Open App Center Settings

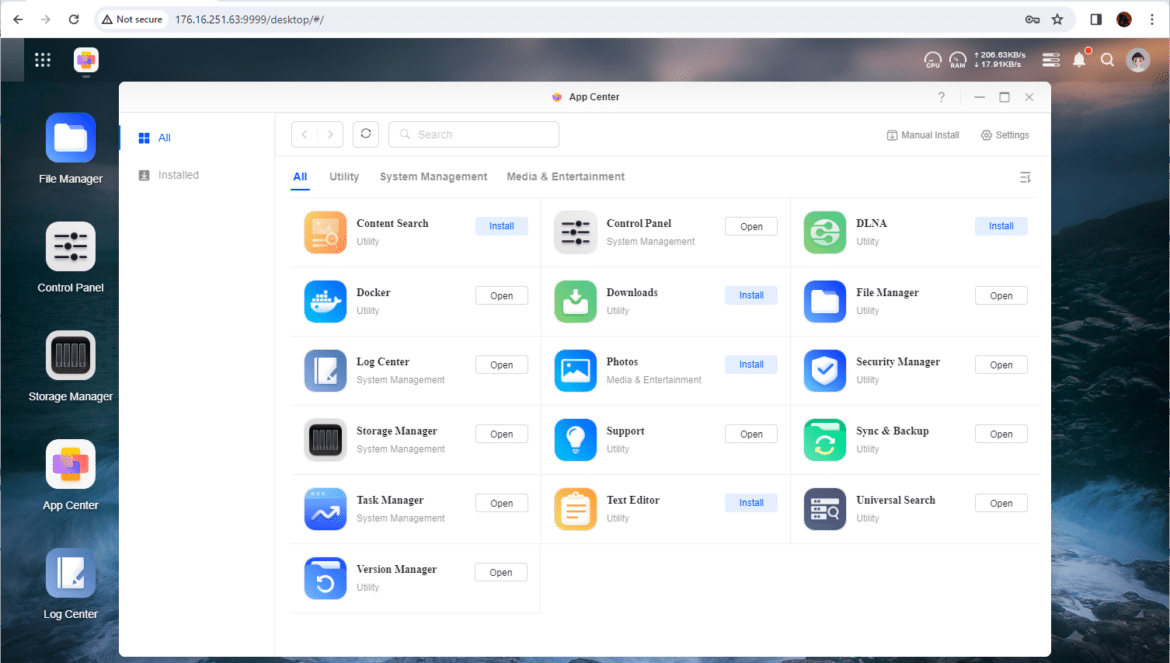pos(1005,135)
